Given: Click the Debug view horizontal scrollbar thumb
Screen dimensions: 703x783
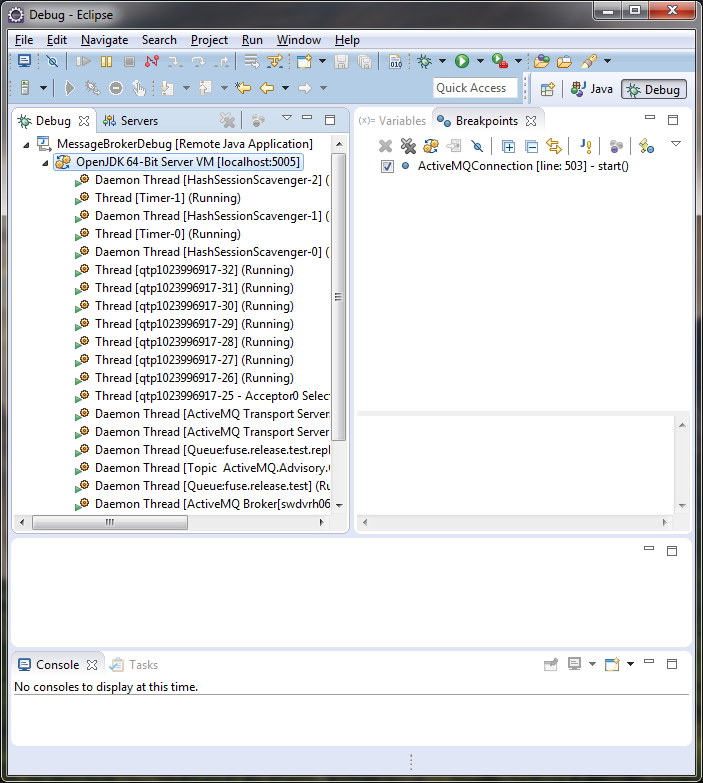Looking at the screenshot, I should click(x=110, y=522).
